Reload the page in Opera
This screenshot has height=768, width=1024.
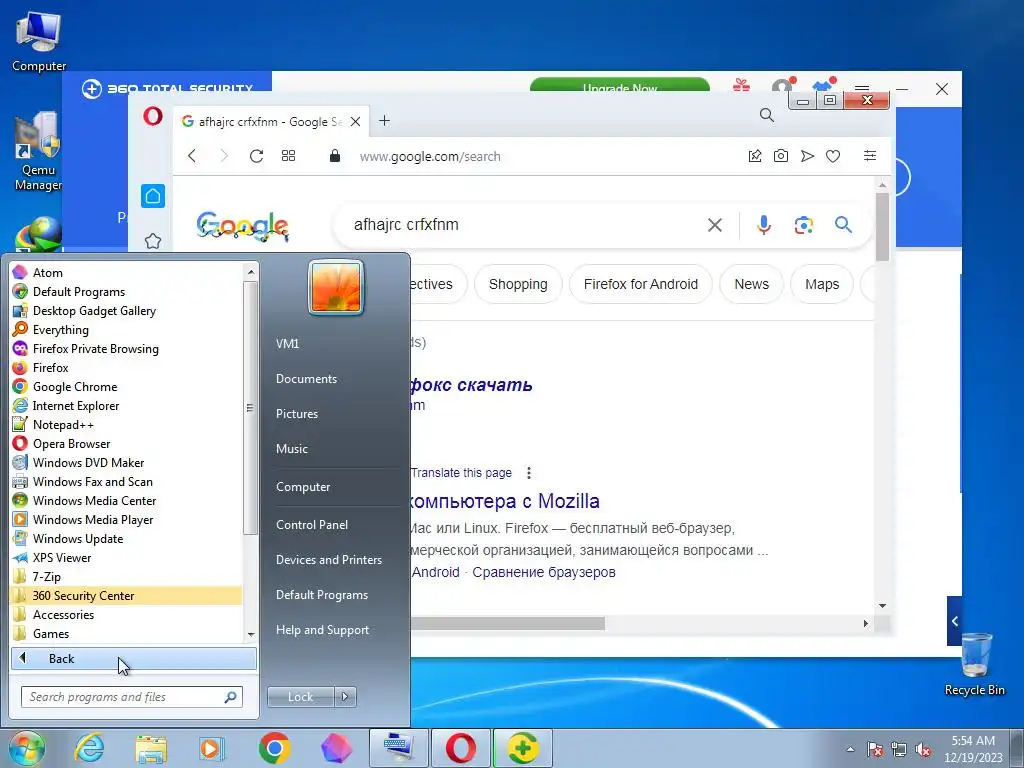(x=256, y=156)
